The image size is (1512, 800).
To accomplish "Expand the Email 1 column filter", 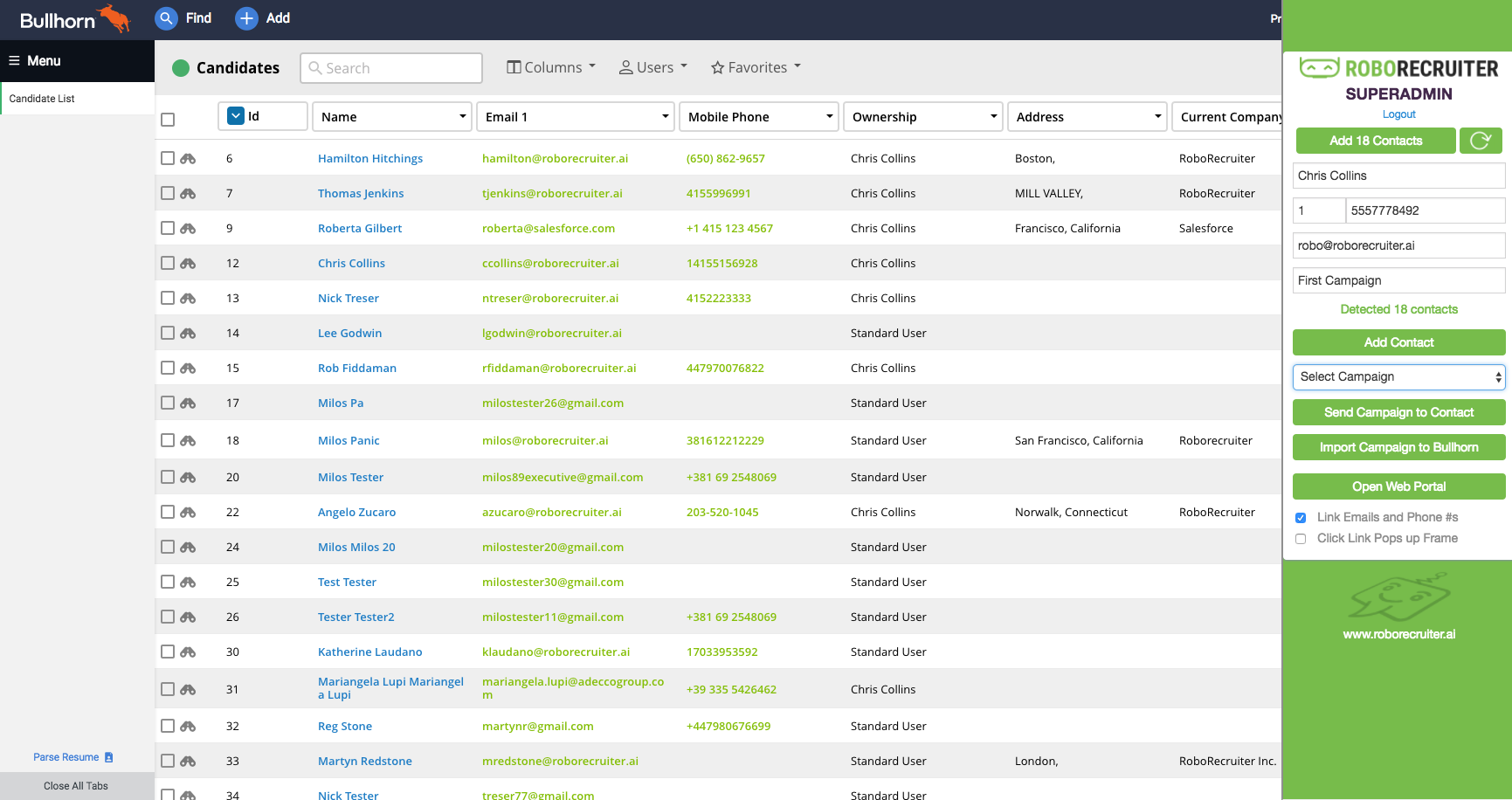I will click(666, 117).
